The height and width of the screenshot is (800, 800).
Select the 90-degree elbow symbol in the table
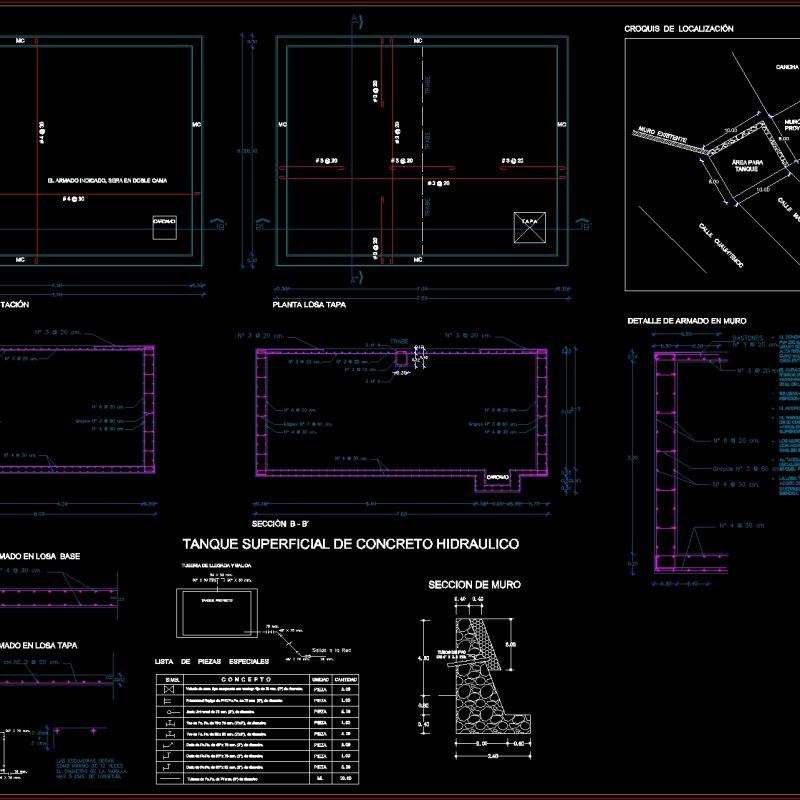click(168, 755)
